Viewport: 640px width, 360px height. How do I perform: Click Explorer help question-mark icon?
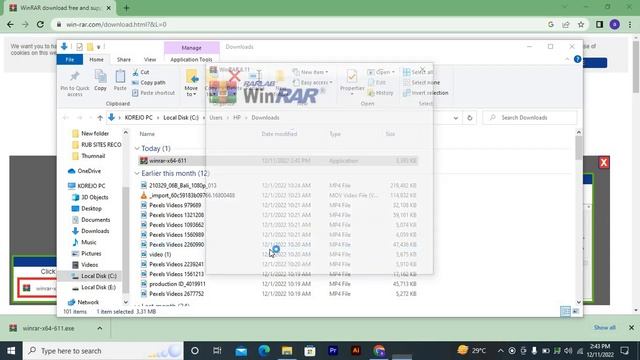click(x=577, y=59)
